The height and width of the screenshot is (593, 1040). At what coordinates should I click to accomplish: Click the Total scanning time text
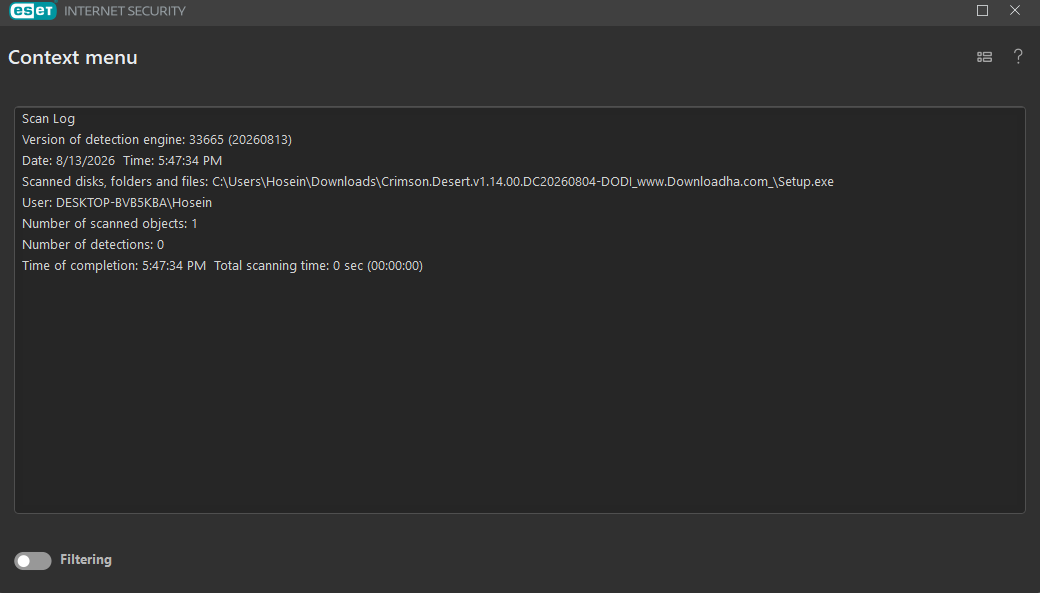click(x=318, y=265)
